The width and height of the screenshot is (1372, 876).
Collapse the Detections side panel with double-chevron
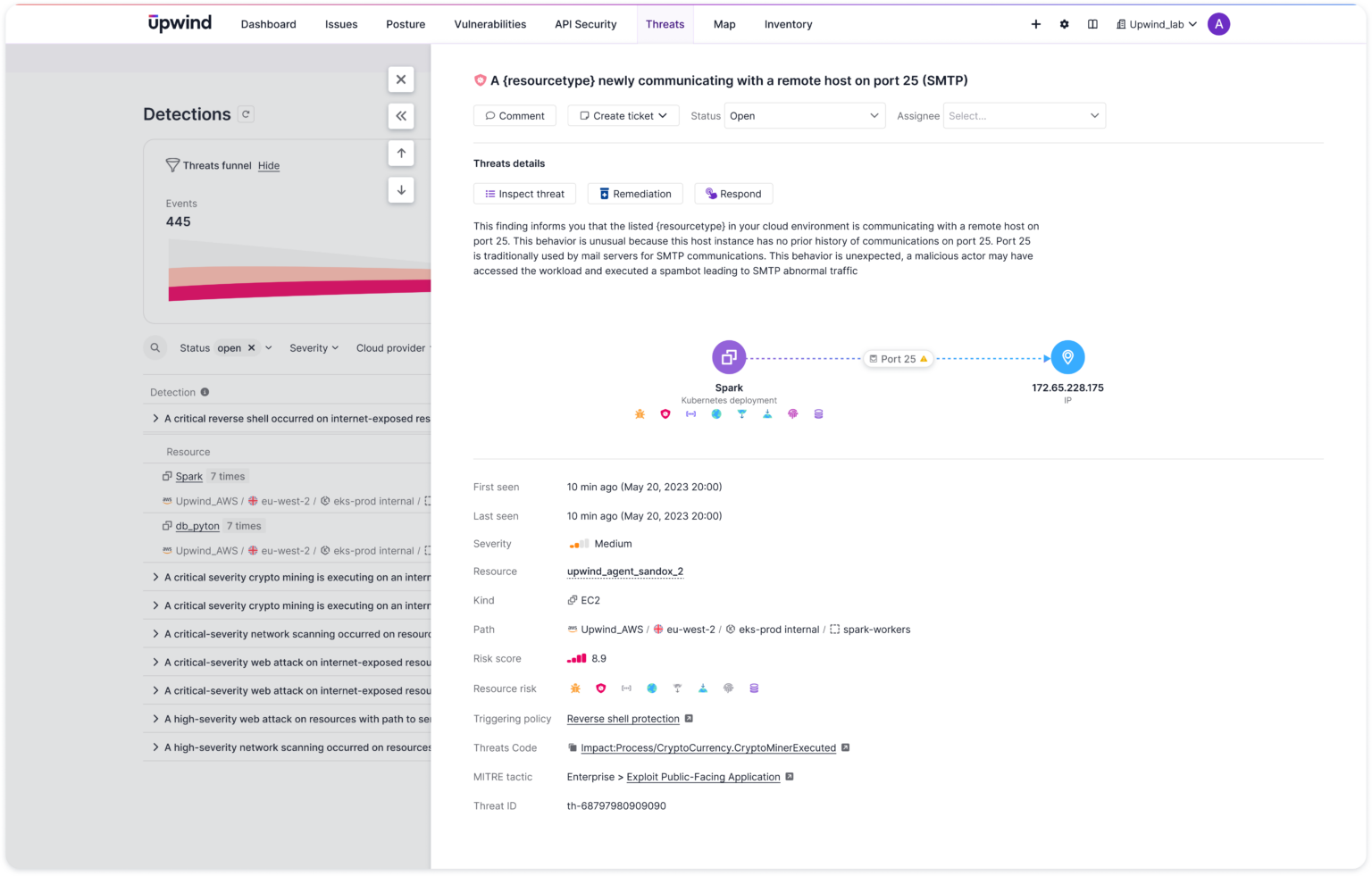tap(401, 116)
